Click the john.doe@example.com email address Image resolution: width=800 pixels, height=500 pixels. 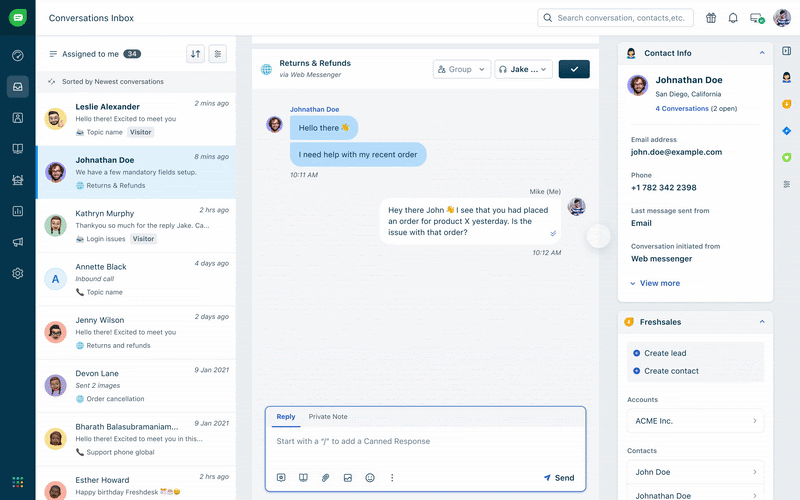coord(676,152)
